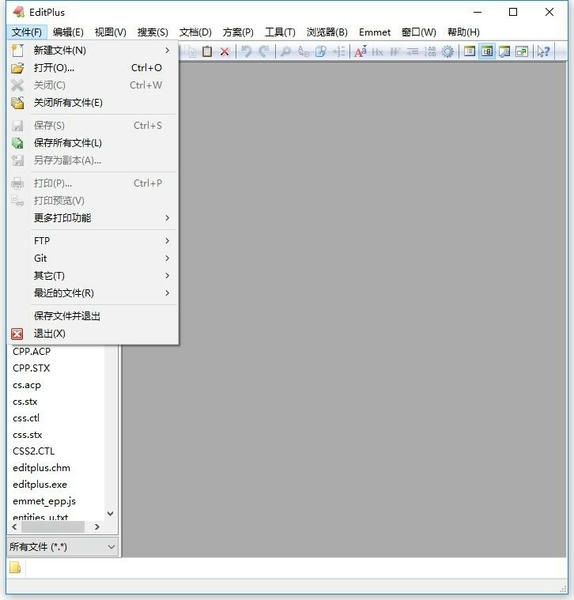Open the 帮助(H) menu

point(463,32)
